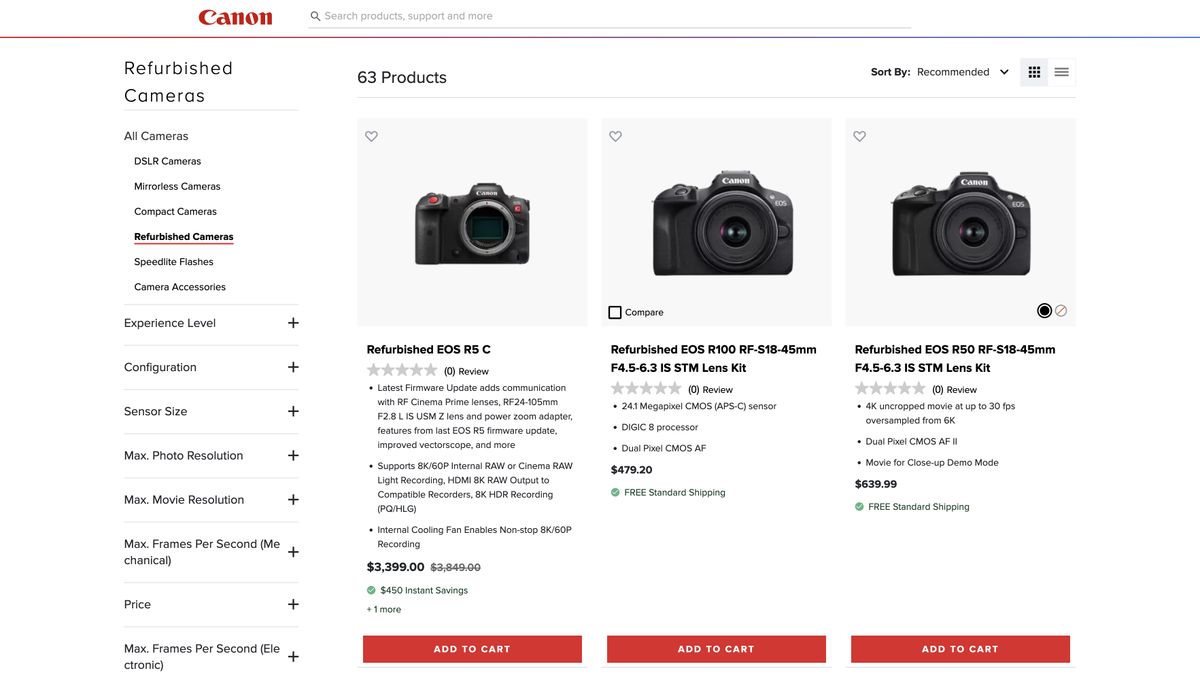Favorite the EOS R50 kit with heart icon
The width and height of the screenshot is (1200, 675).
(859, 135)
